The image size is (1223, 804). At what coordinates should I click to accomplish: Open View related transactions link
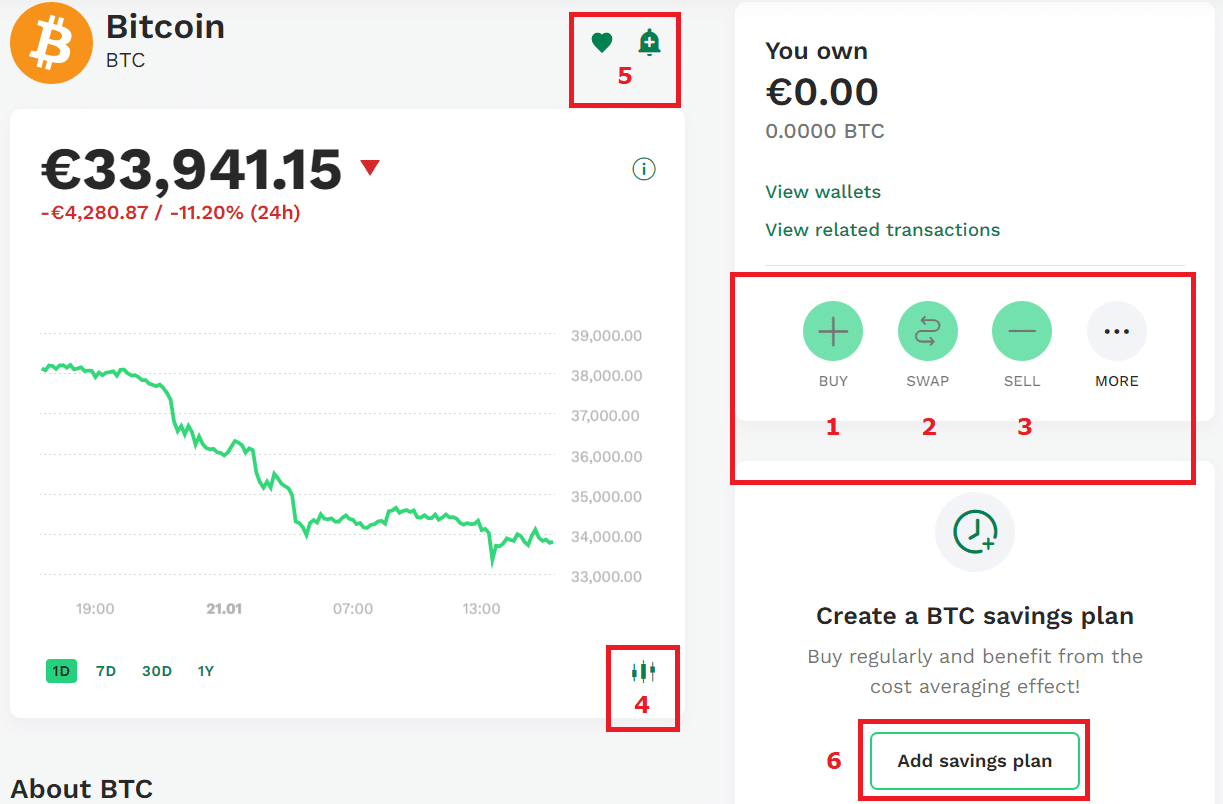pyautogui.click(x=882, y=230)
